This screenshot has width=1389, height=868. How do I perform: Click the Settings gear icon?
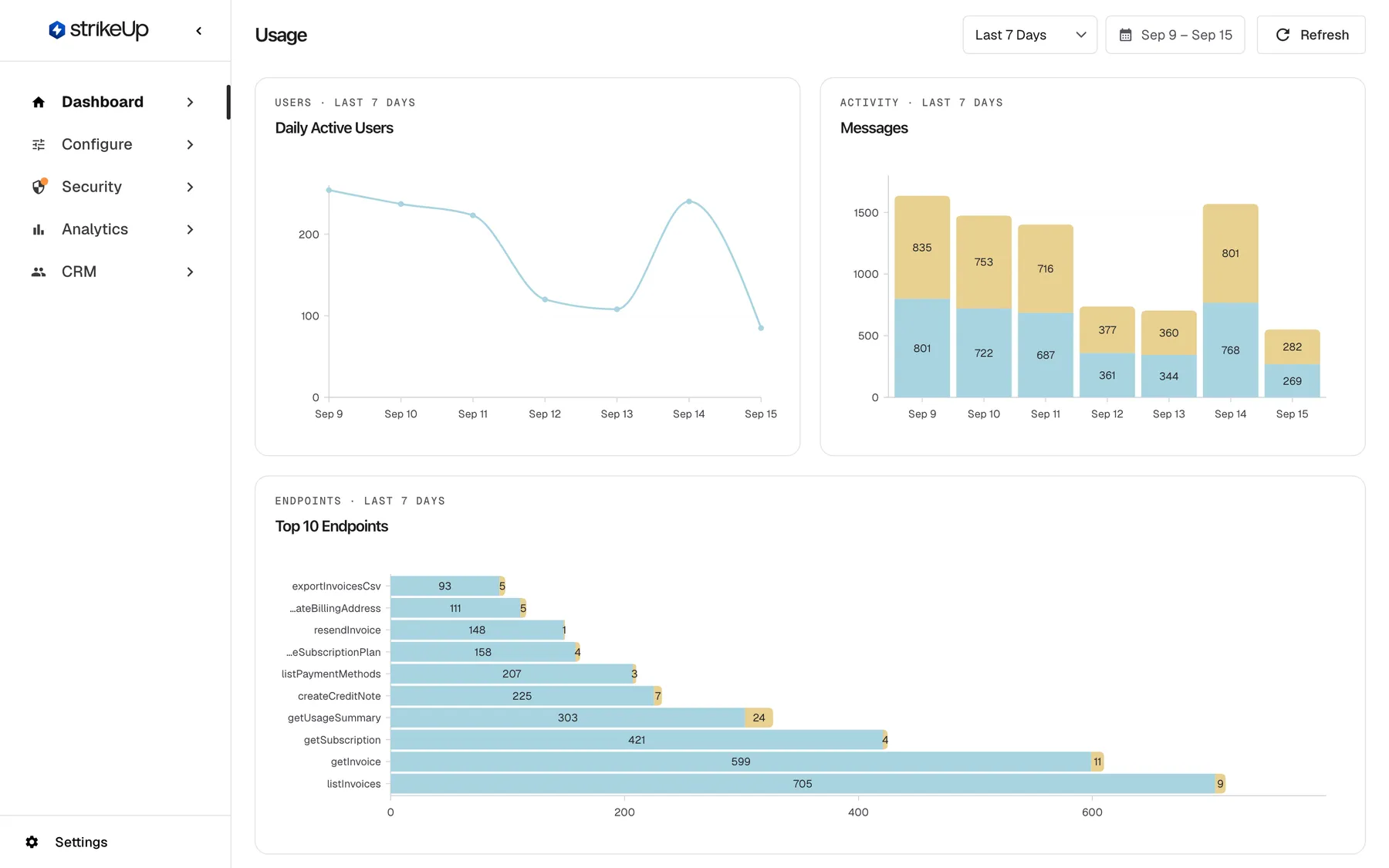pyautogui.click(x=32, y=842)
